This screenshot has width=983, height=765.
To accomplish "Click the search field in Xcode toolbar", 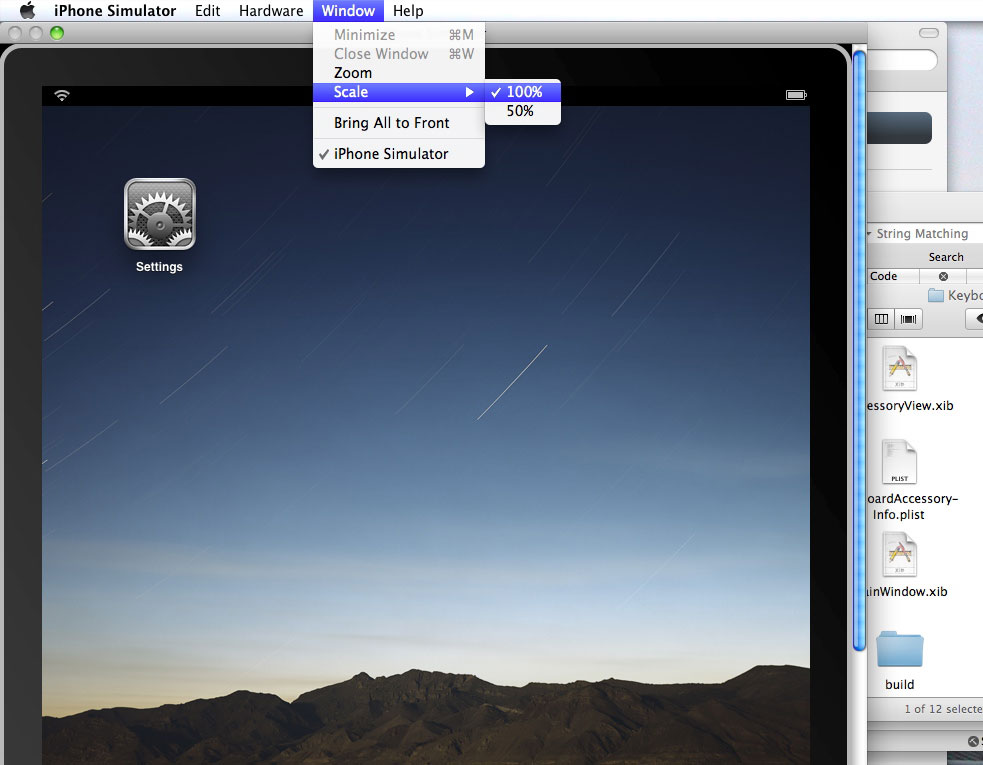I will [x=902, y=60].
